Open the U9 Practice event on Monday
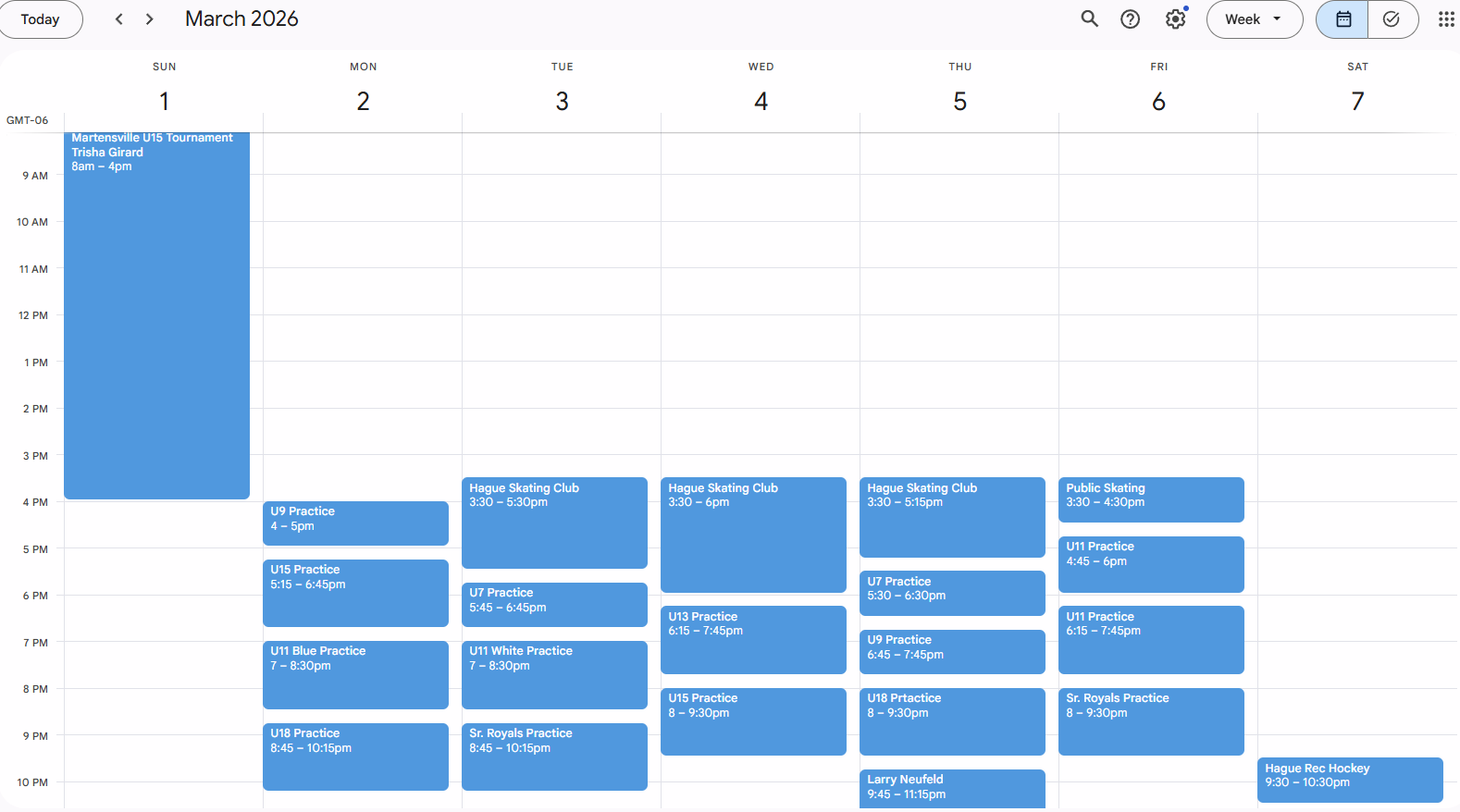Screen dimensions: 1460x812 355,523
